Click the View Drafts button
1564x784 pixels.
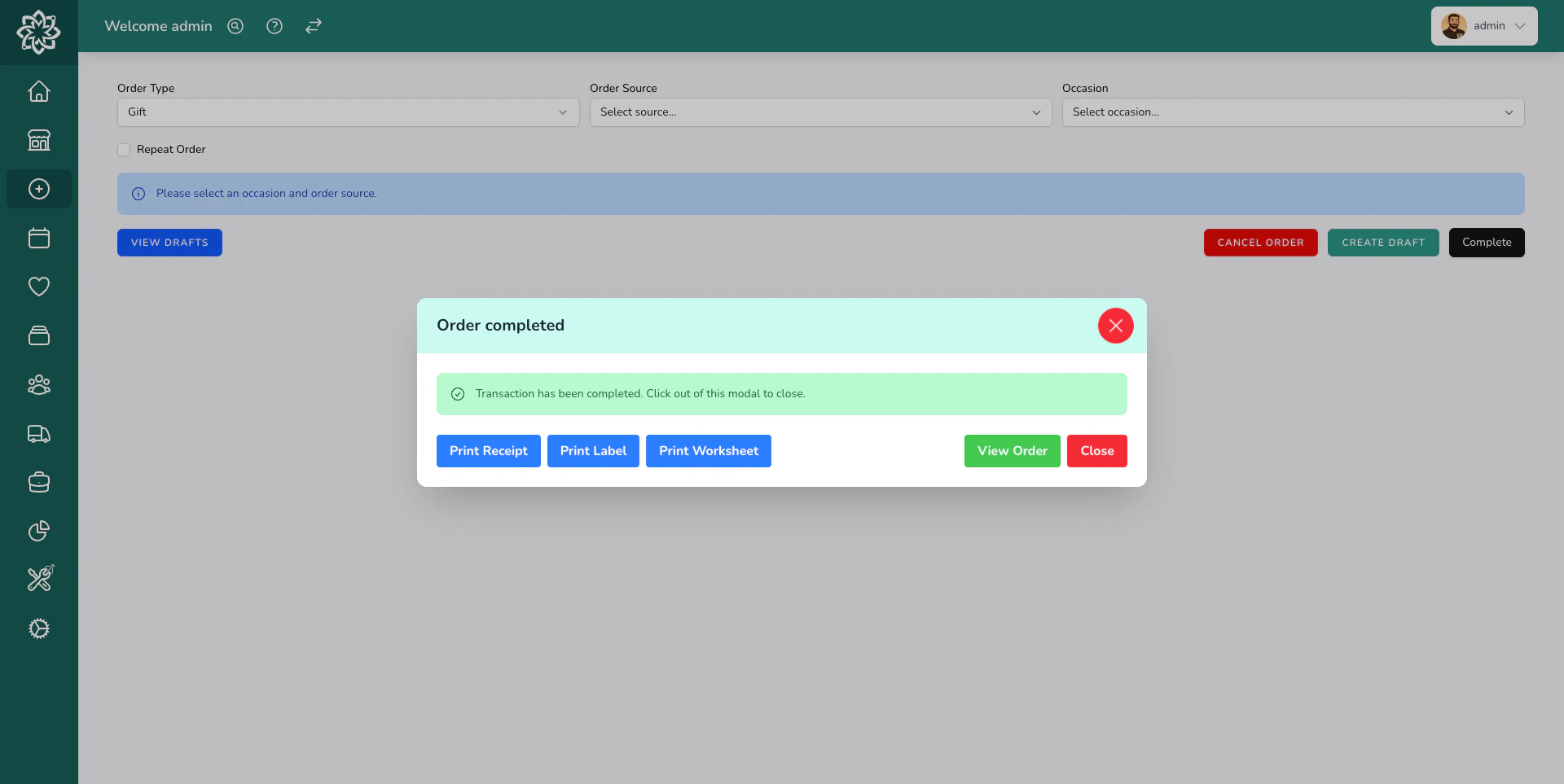tap(169, 242)
